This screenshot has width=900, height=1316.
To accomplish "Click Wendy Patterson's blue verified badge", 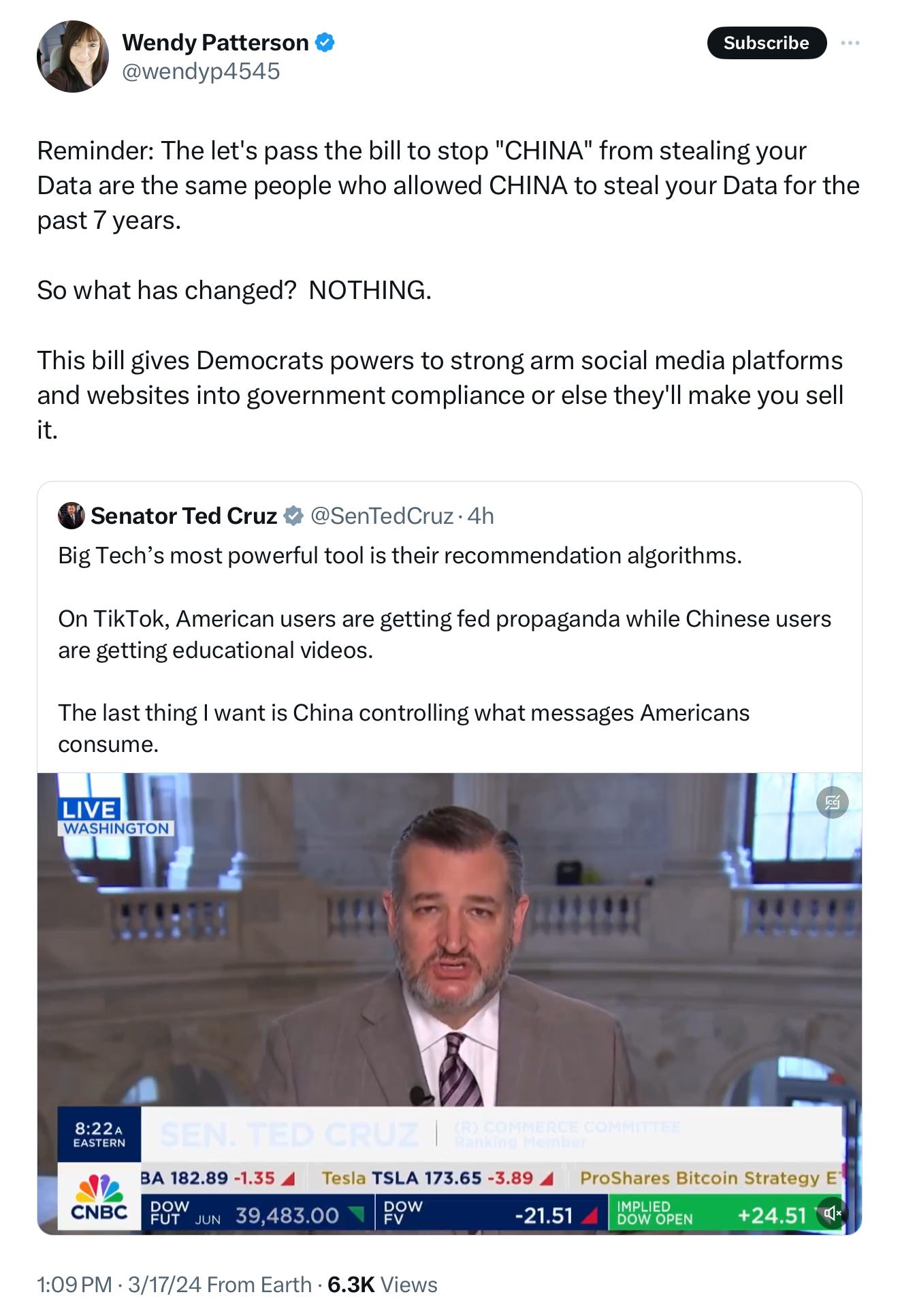I will click(x=325, y=42).
